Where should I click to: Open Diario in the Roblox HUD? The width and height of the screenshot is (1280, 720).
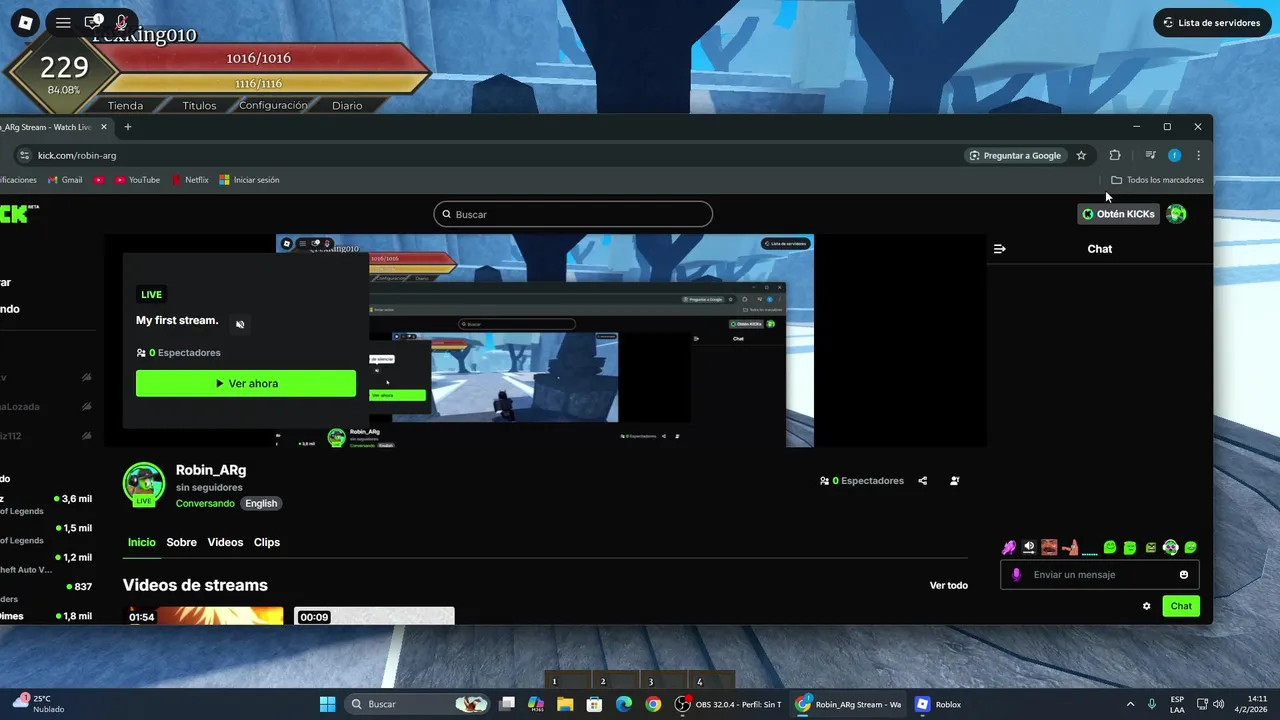(x=347, y=105)
